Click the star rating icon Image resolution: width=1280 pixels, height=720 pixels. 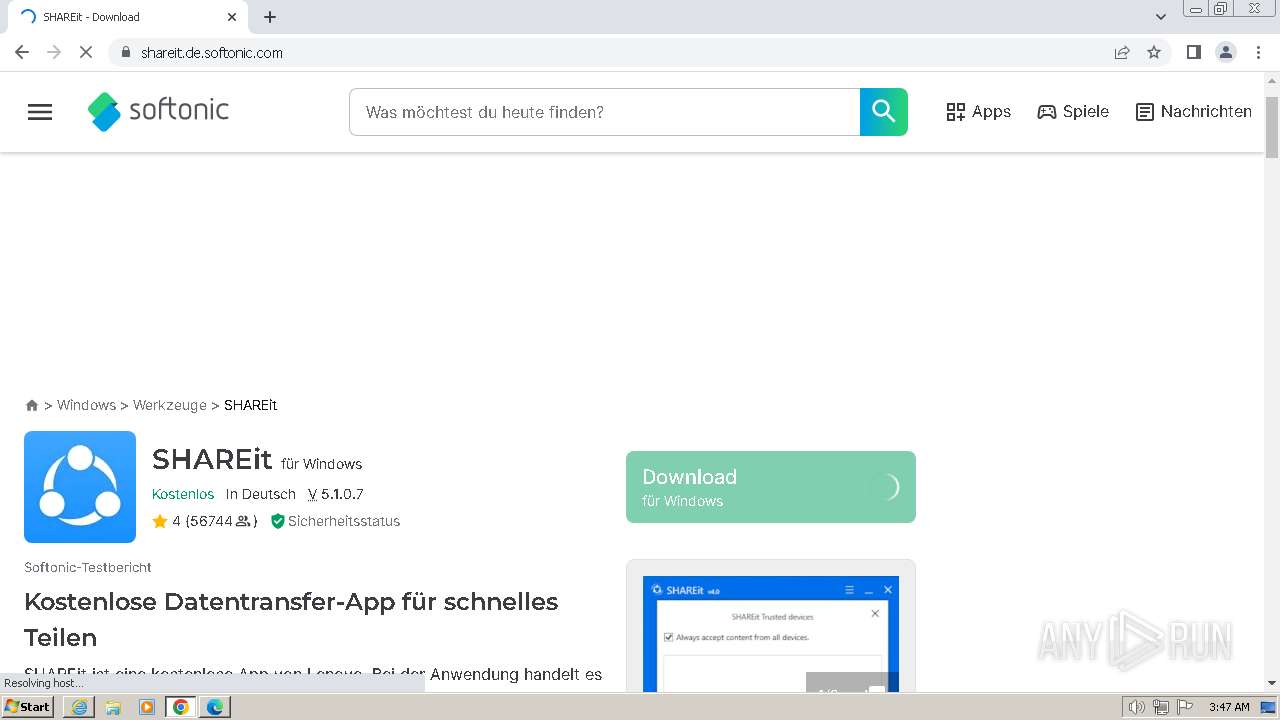click(x=160, y=521)
